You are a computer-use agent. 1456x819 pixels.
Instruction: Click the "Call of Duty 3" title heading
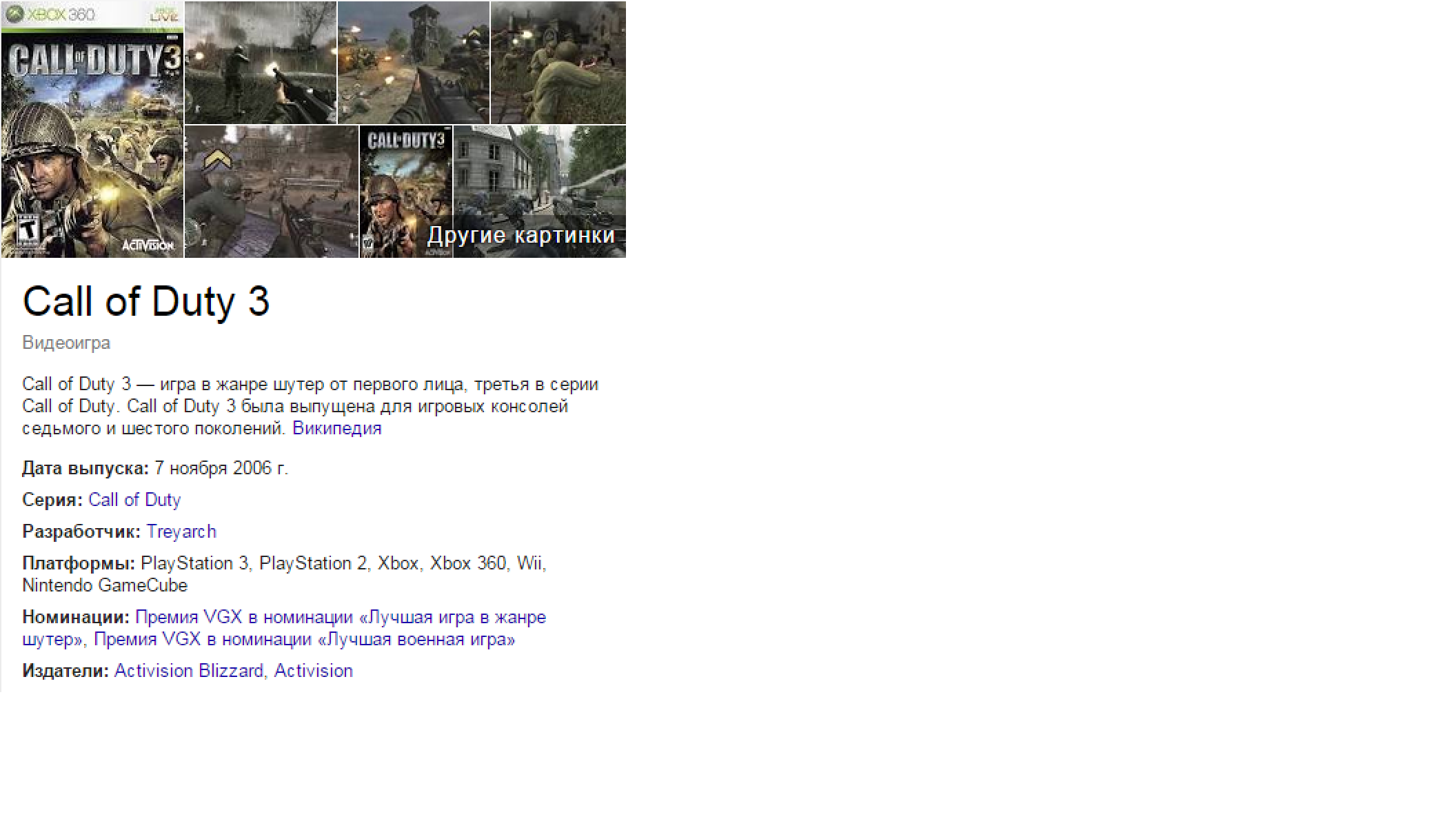[146, 301]
